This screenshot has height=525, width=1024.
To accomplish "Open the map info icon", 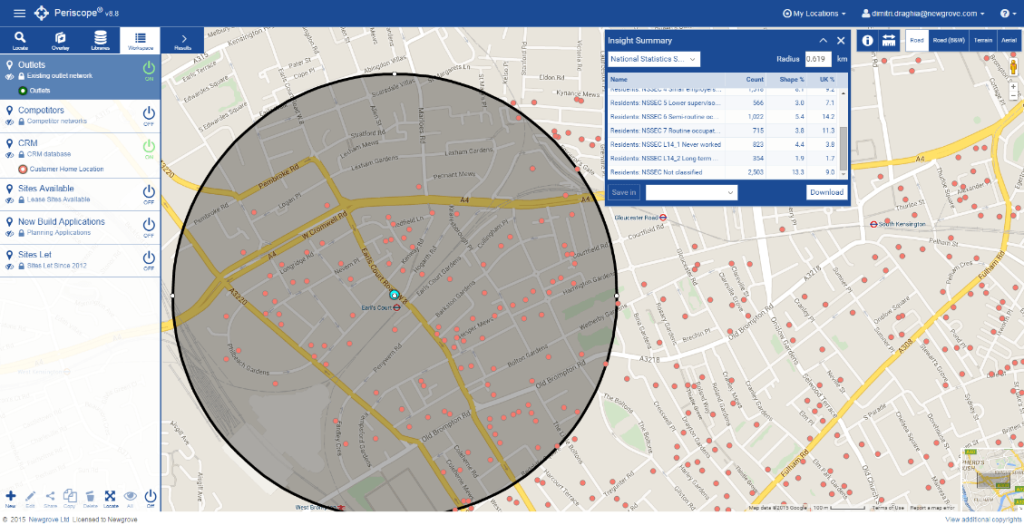I will 867,40.
